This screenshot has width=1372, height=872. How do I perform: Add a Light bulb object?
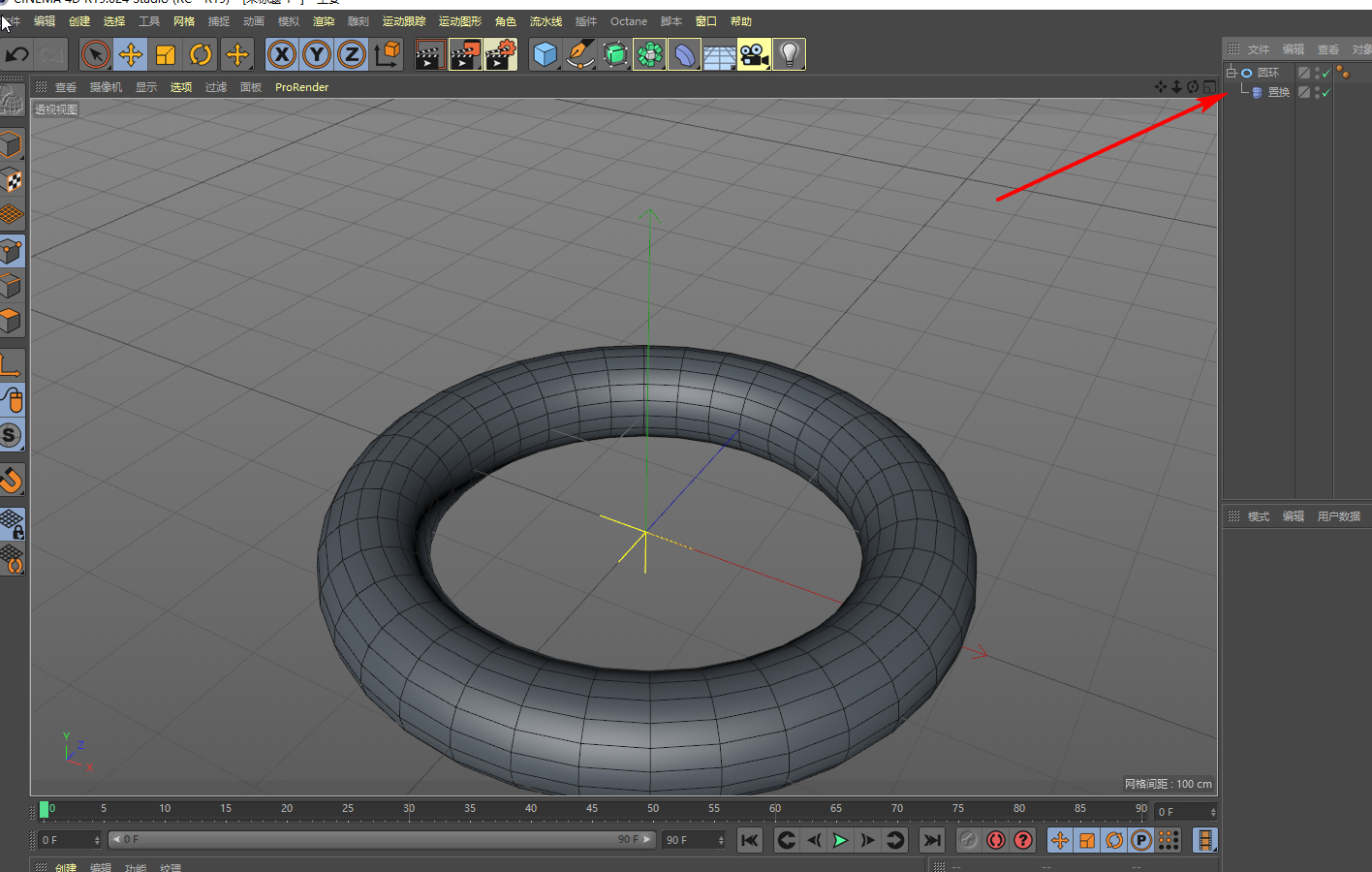[x=789, y=54]
